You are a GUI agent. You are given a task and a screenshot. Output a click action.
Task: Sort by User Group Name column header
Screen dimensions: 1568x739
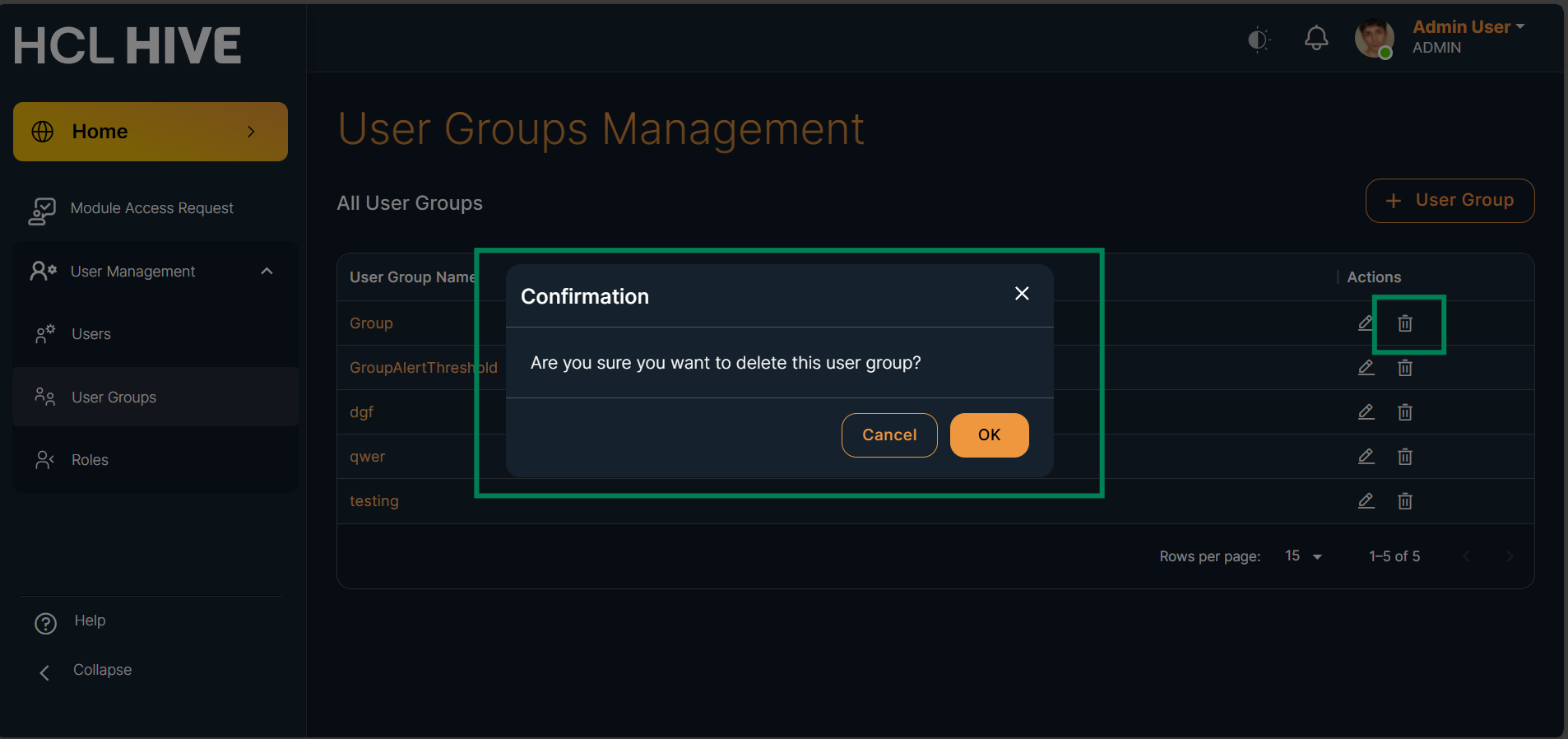pyautogui.click(x=412, y=277)
